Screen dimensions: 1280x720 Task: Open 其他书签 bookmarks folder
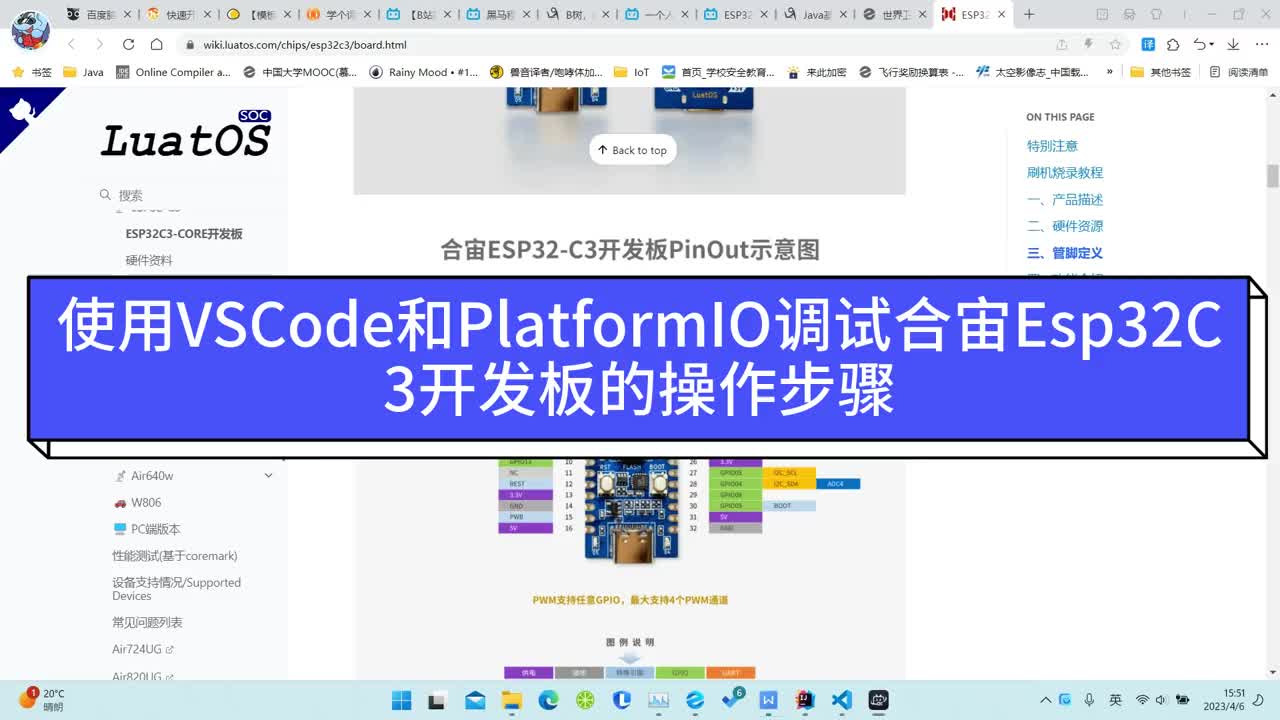pyautogui.click(x=1160, y=72)
